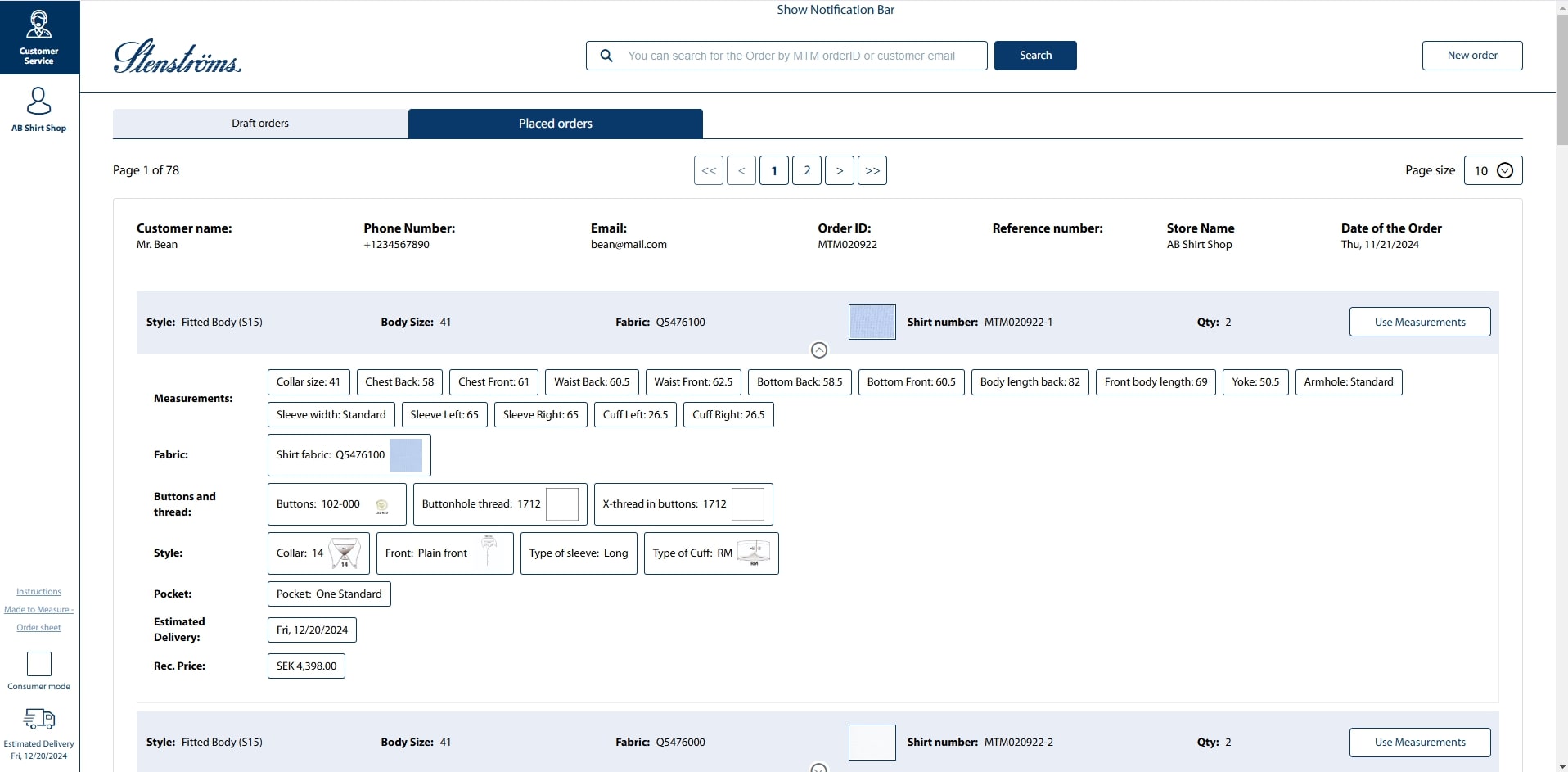Select the Placed orders tab

coord(555,124)
